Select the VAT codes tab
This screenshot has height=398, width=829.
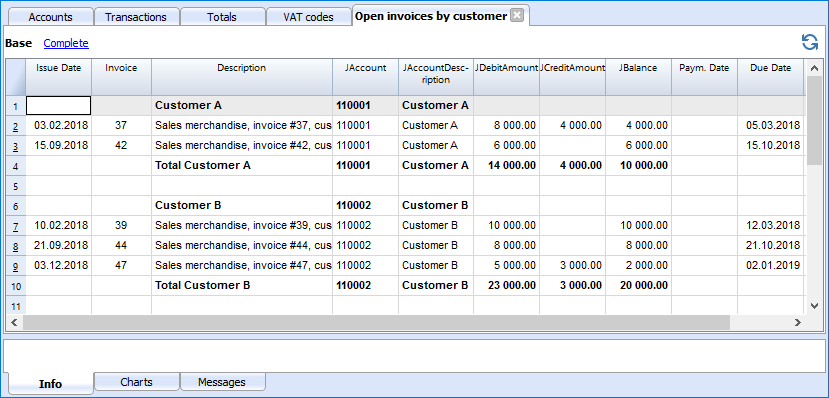[308, 17]
